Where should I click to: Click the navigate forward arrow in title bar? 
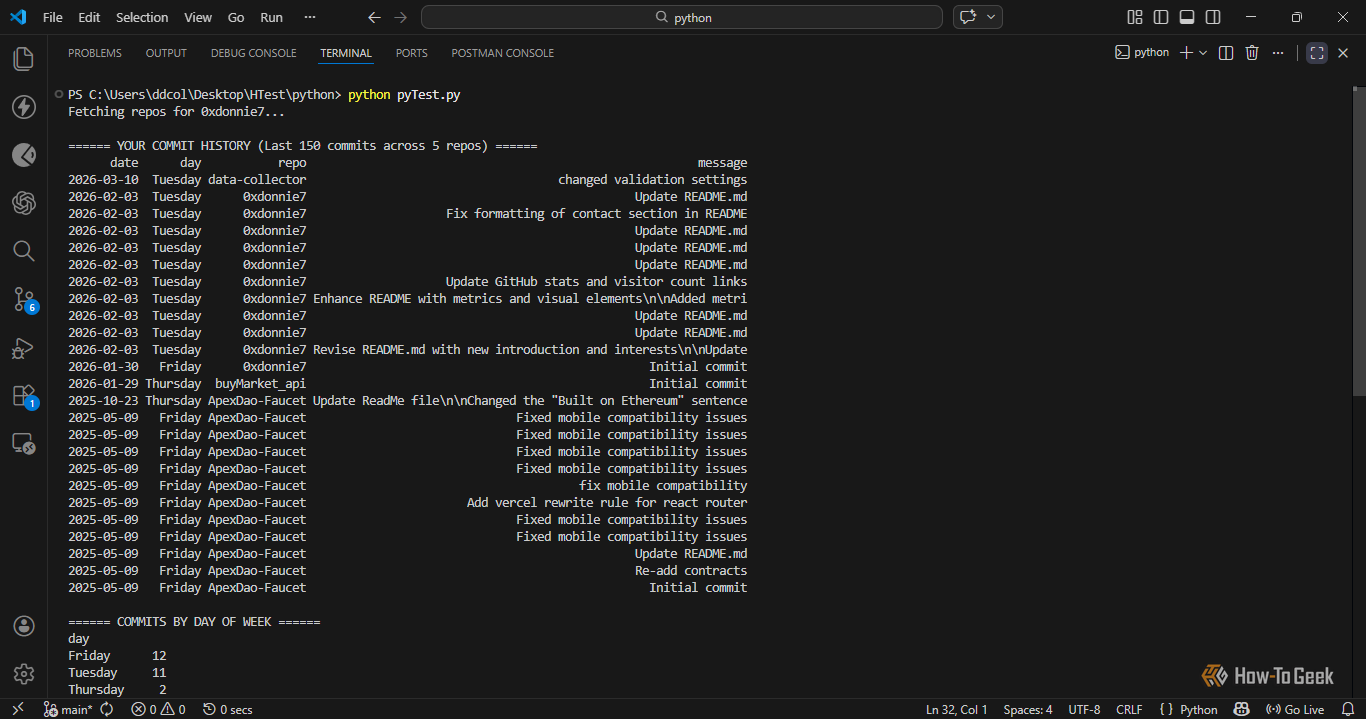click(x=401, y=17)
